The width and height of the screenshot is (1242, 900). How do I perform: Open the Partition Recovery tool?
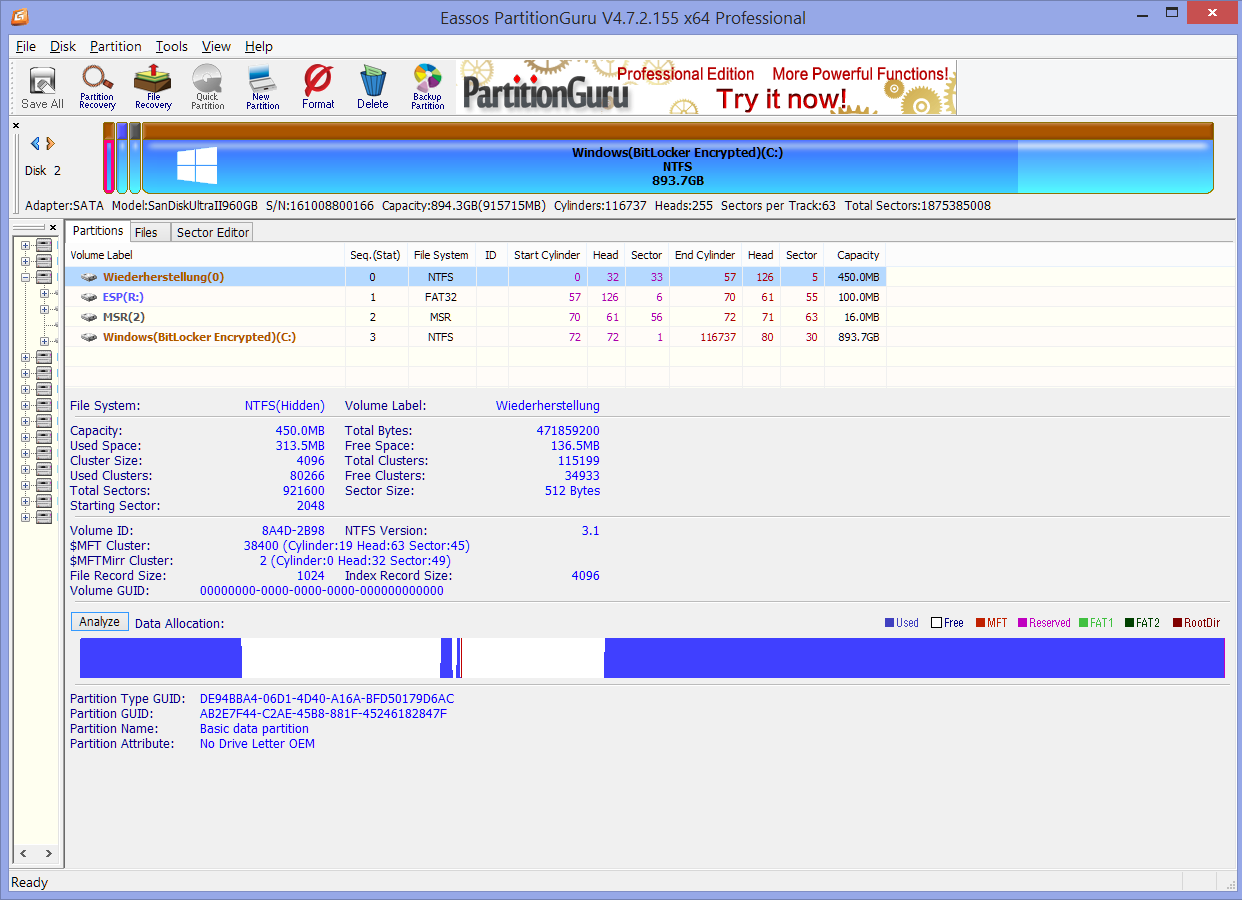[97, 87]
